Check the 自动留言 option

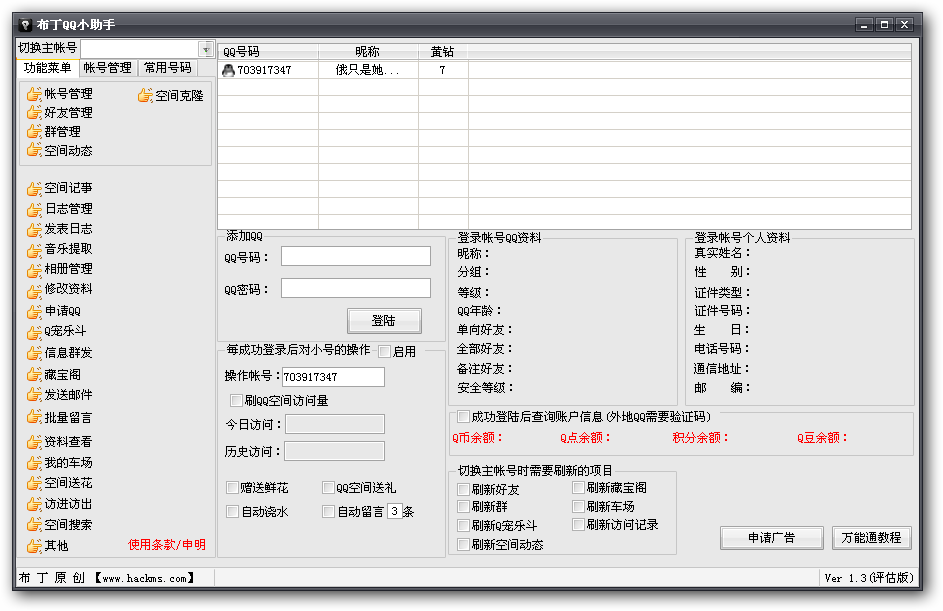(328, 511)
